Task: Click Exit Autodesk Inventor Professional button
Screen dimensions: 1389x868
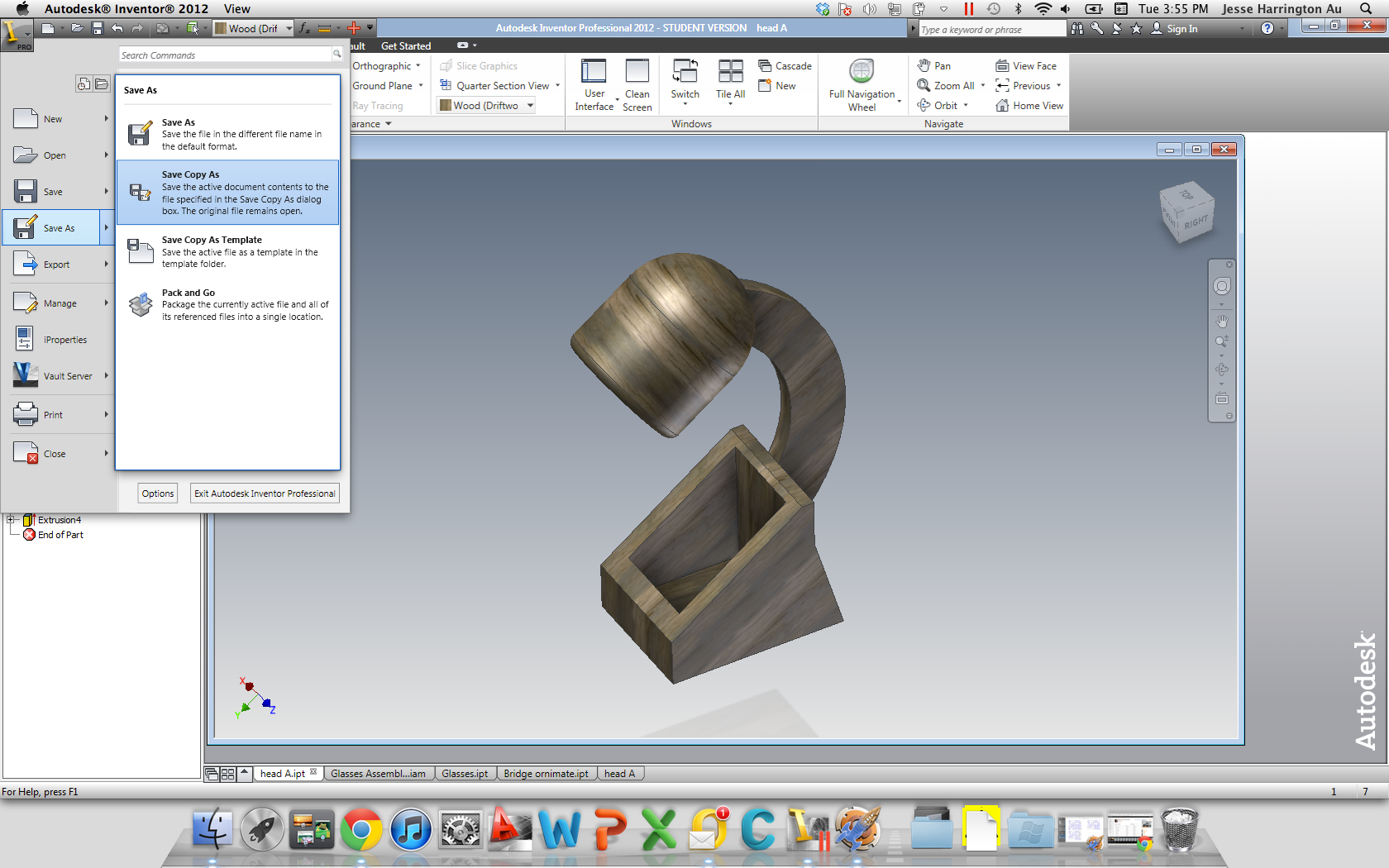Action: 265,494
